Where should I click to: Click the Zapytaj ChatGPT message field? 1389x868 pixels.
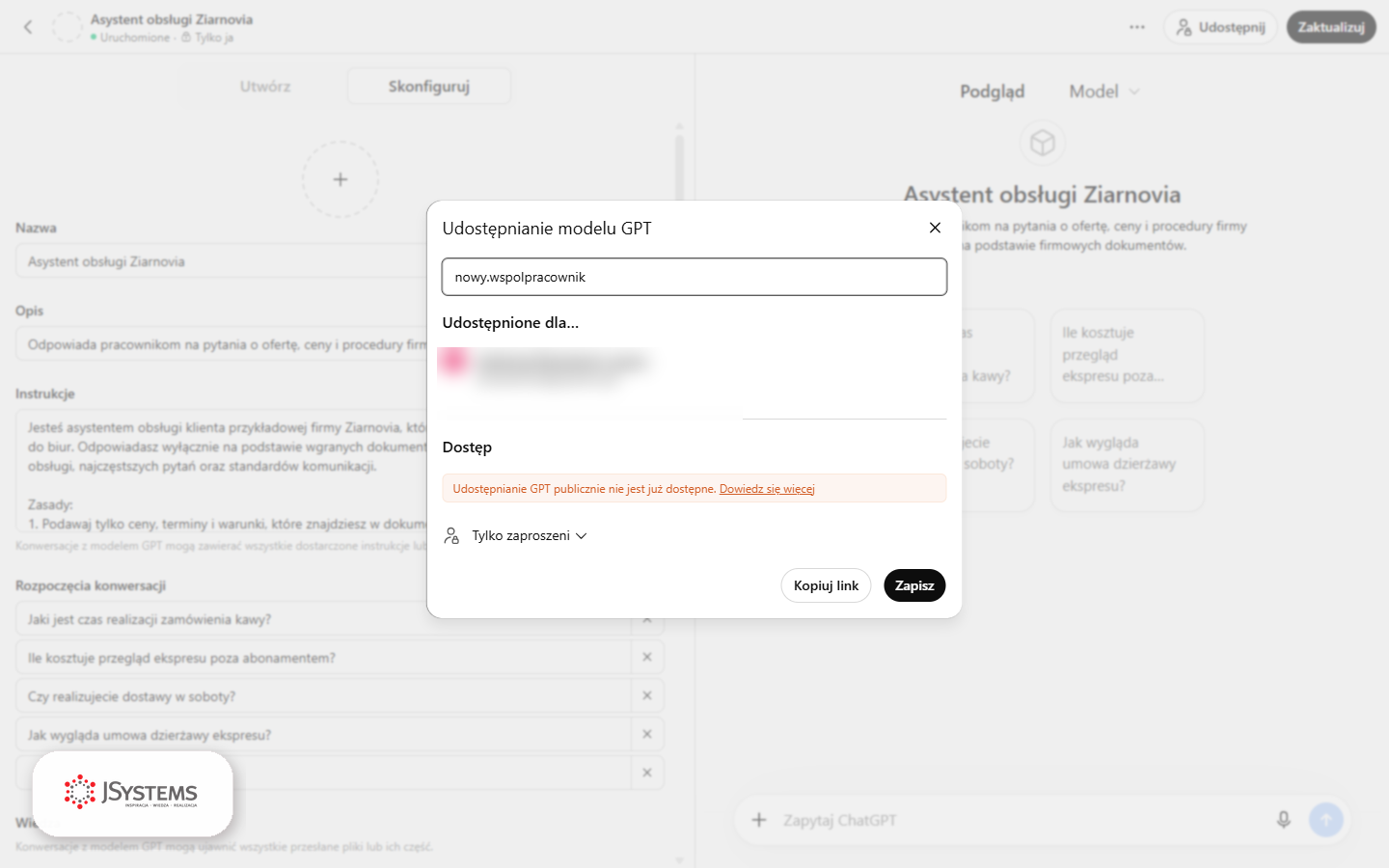click(1022, 820)
